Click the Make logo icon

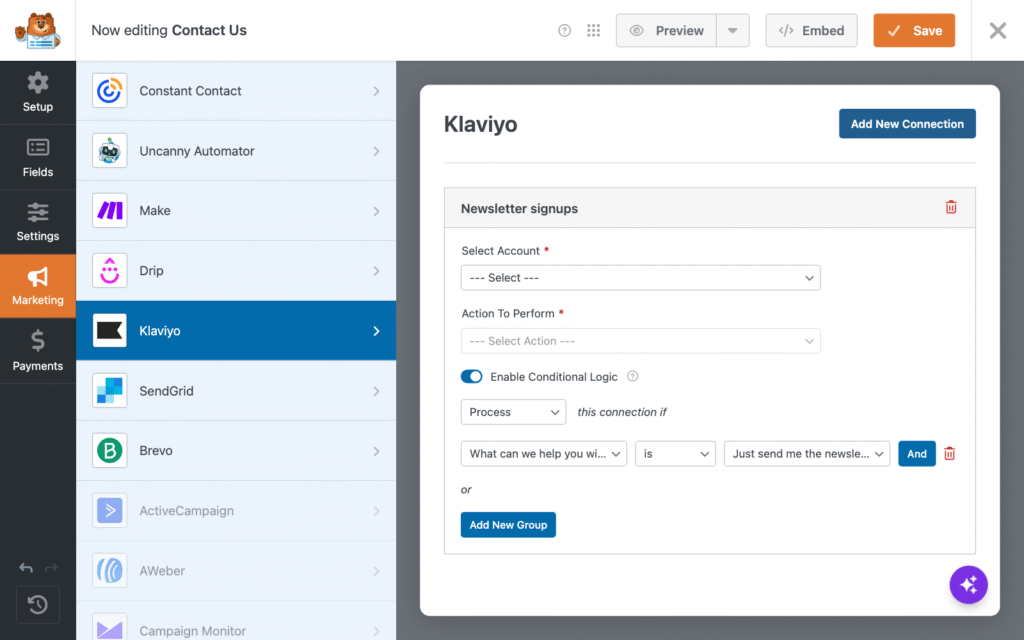coord(110,211)
